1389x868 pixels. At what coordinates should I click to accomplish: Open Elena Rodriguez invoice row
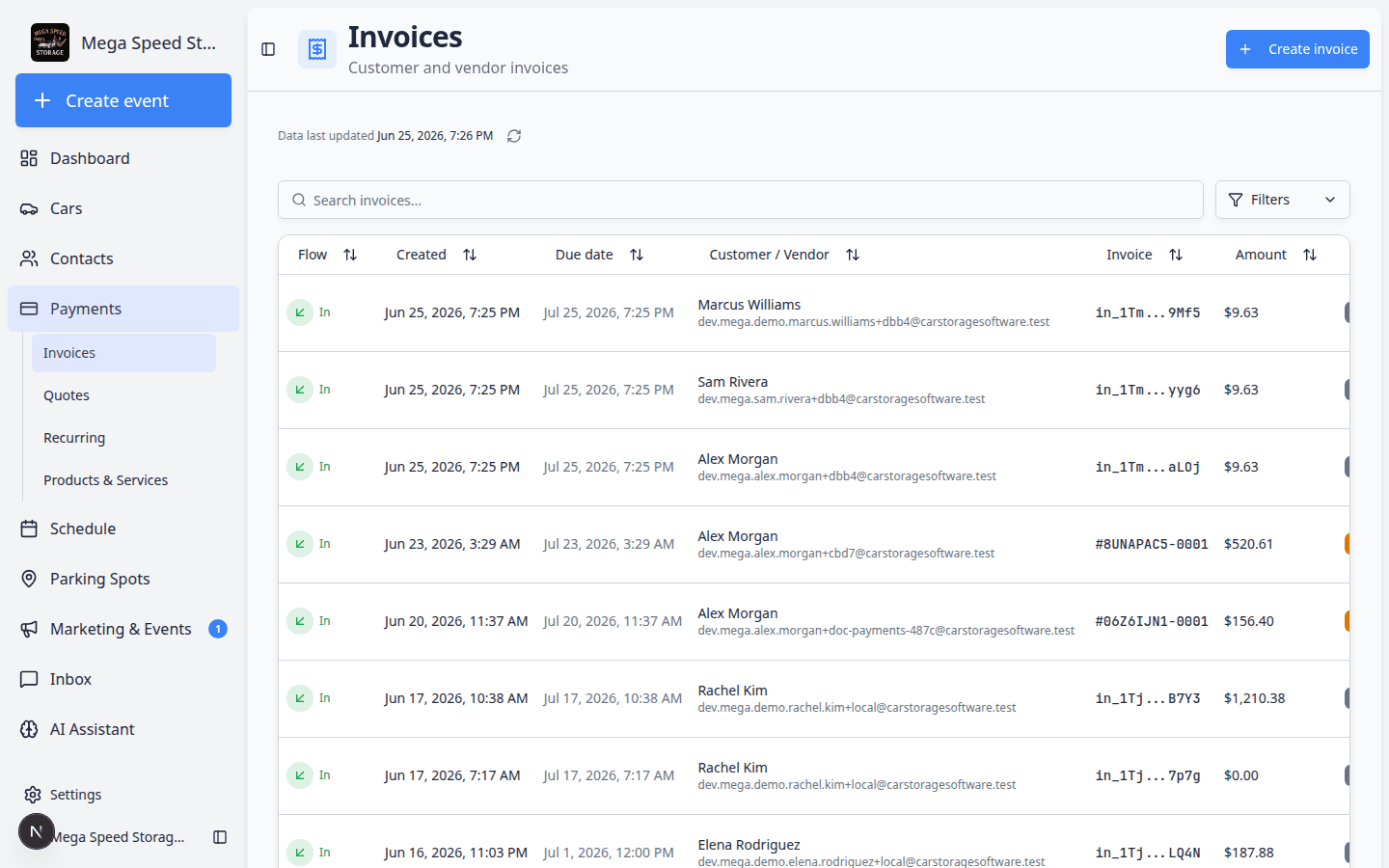(x=814, y=842)
